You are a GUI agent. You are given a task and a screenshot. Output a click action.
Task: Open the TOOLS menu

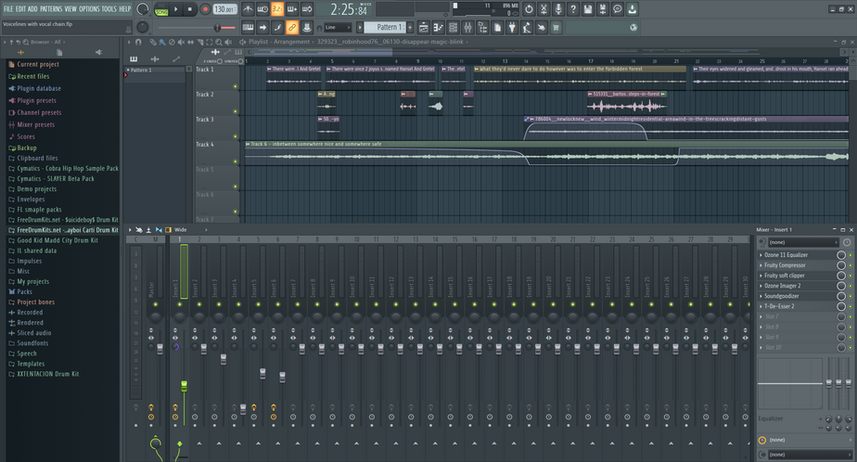[109, 9]
